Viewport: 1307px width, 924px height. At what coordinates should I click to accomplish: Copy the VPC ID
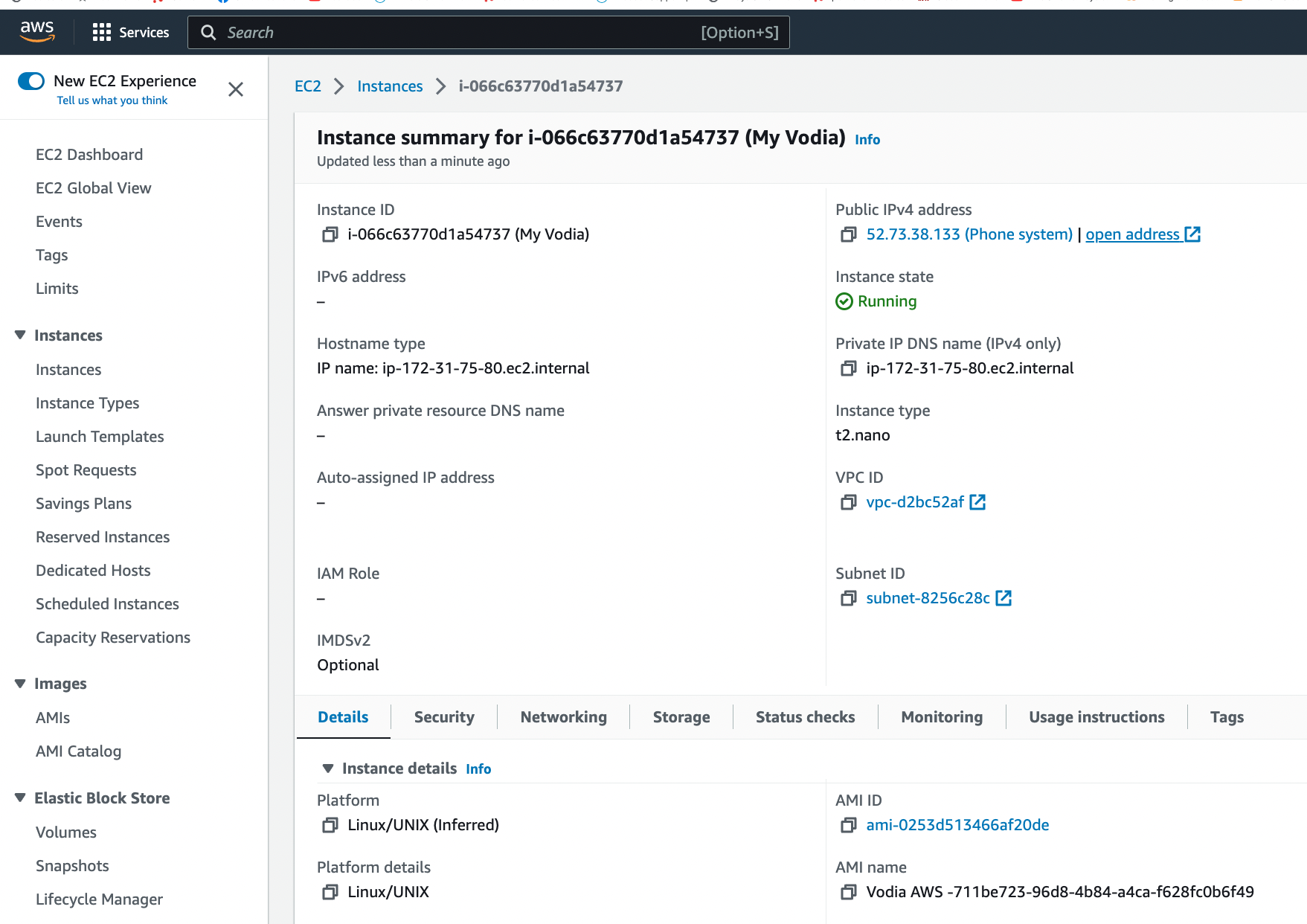(848, 502)
